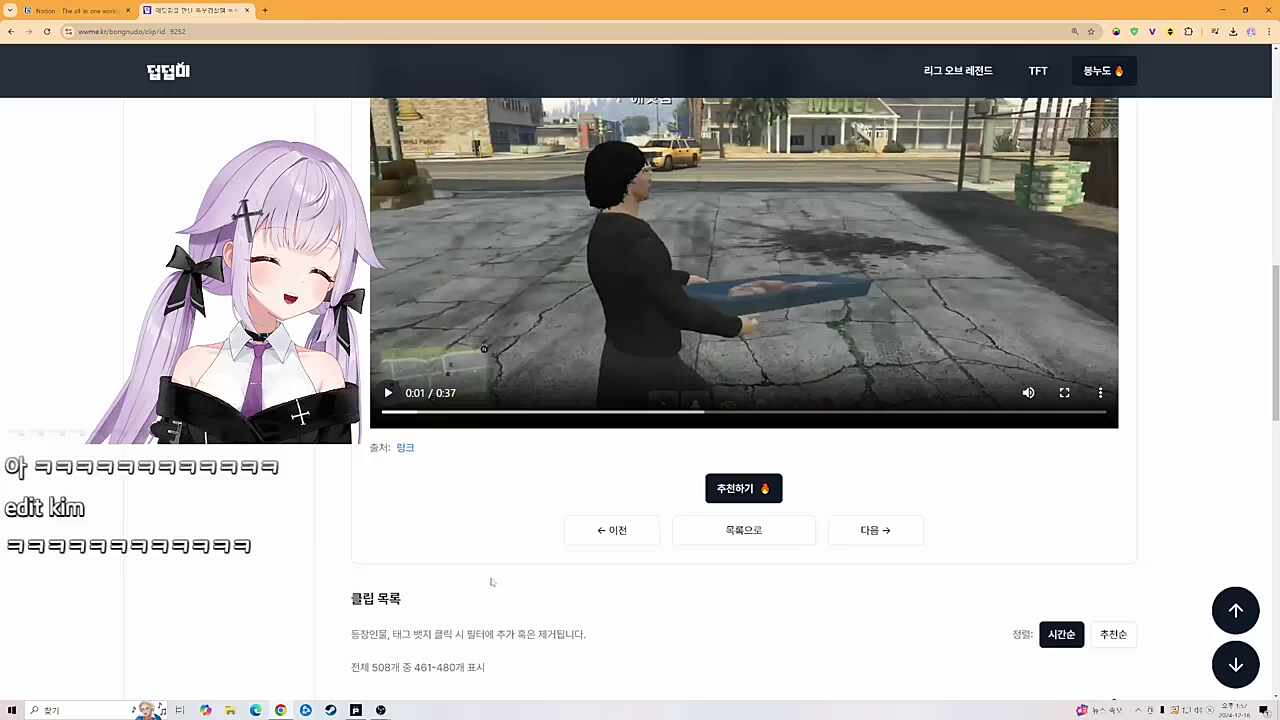The image size is (1280, 720).
Task: Open the 링크 source link
Action: (x=405, y=448)
